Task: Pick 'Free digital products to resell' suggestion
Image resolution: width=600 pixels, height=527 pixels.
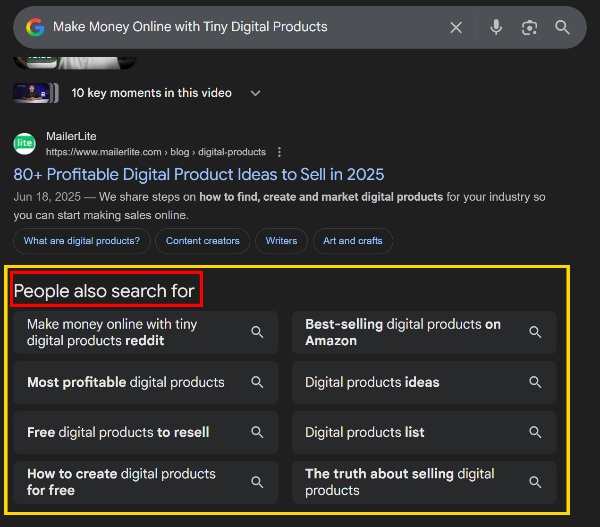Action: pos(118,432)
